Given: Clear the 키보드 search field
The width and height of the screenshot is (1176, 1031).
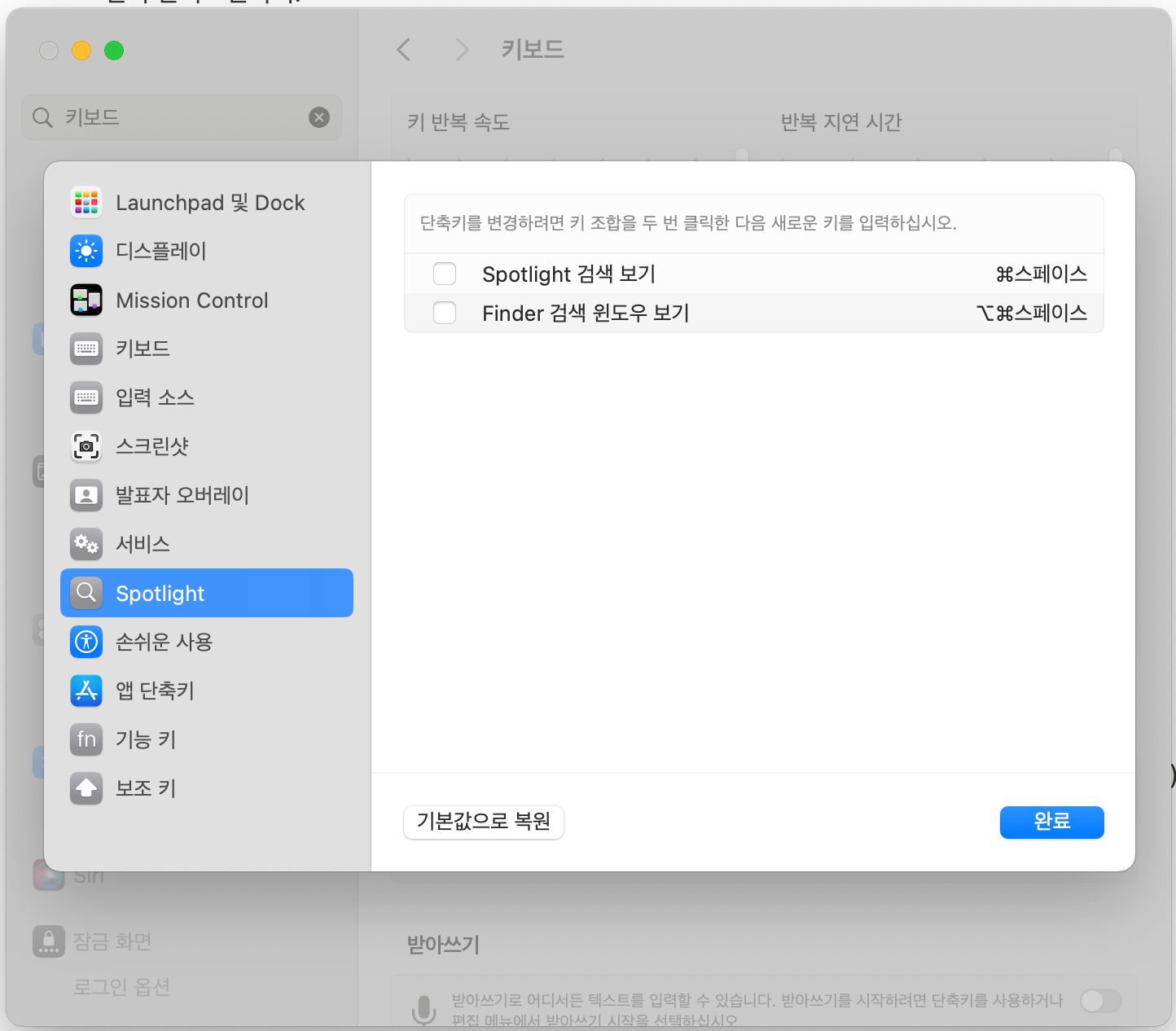Looking at the screenshot, I should (319, 117).
